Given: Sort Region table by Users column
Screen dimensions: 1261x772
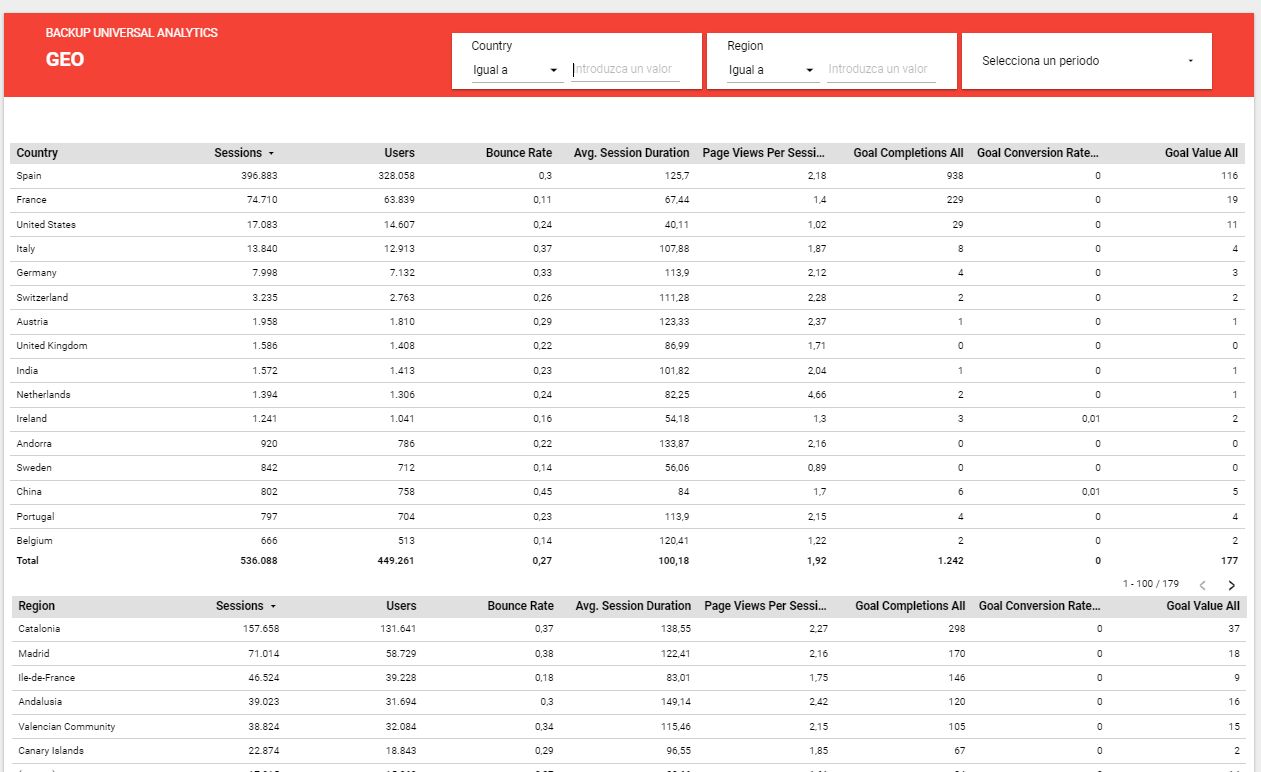Looking at the screenshot, I should (x=401, y=606).
